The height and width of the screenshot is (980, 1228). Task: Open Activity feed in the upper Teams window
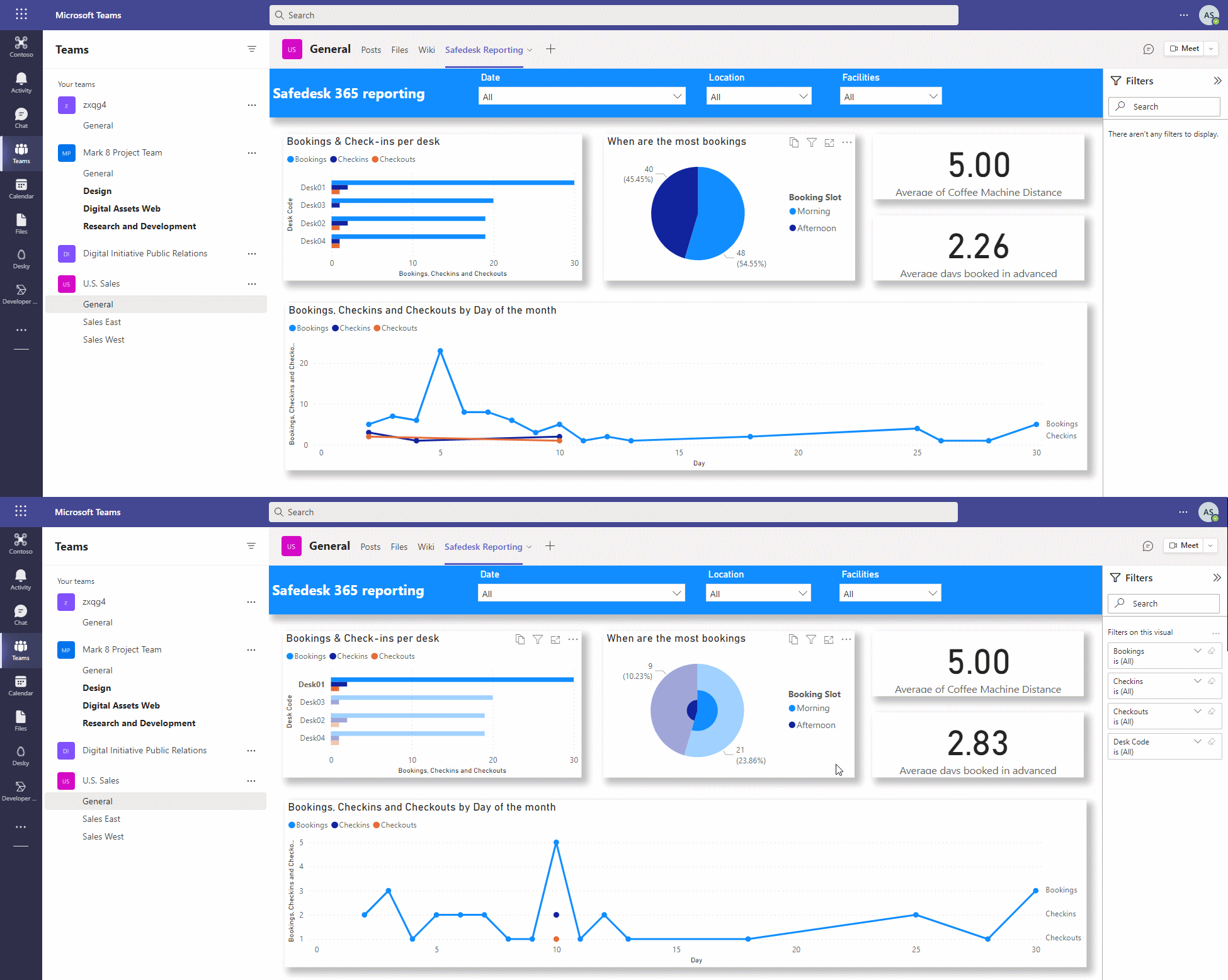tap(21, 83)
